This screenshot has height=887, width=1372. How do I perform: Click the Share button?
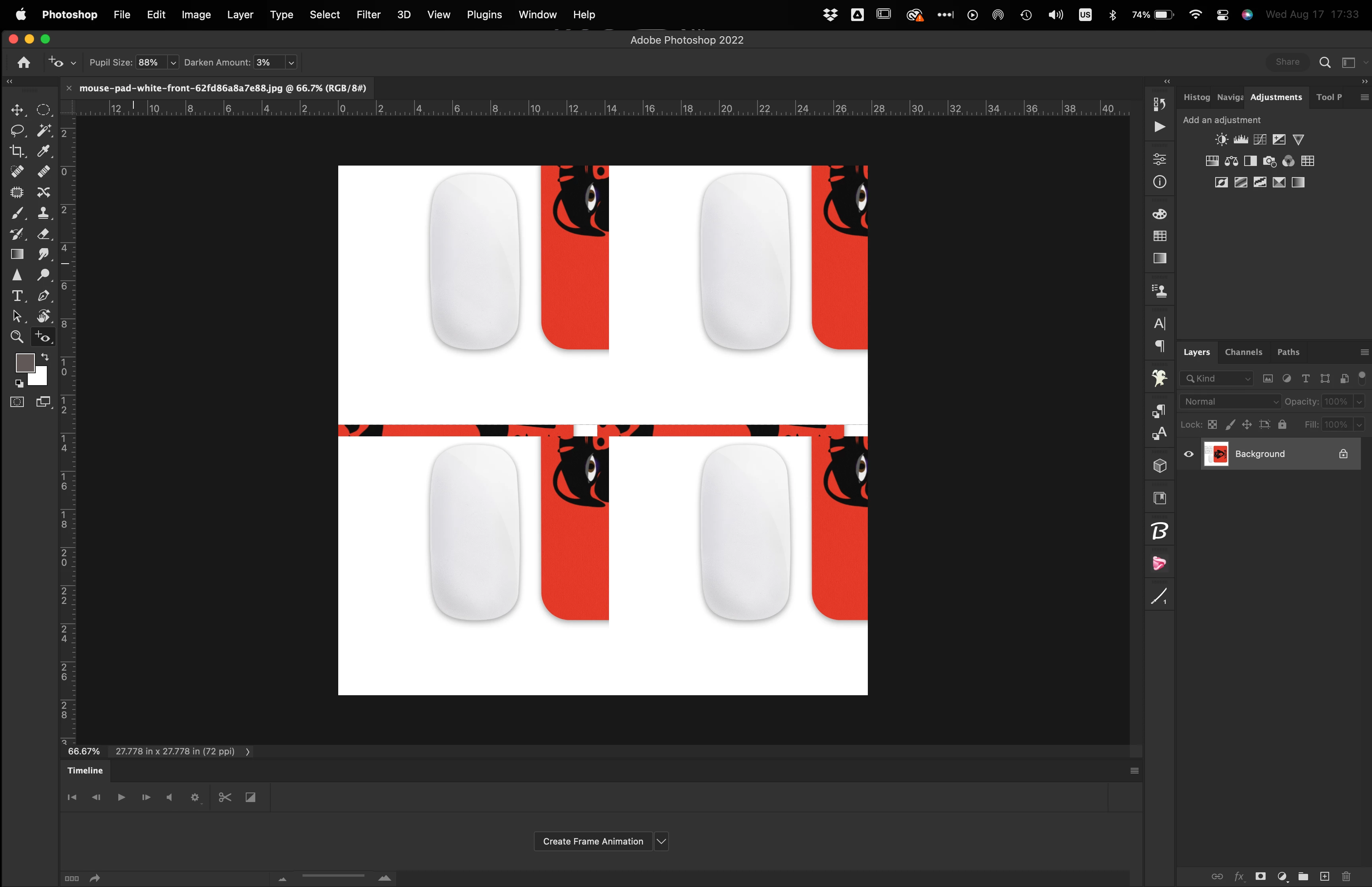[1287, 62]
